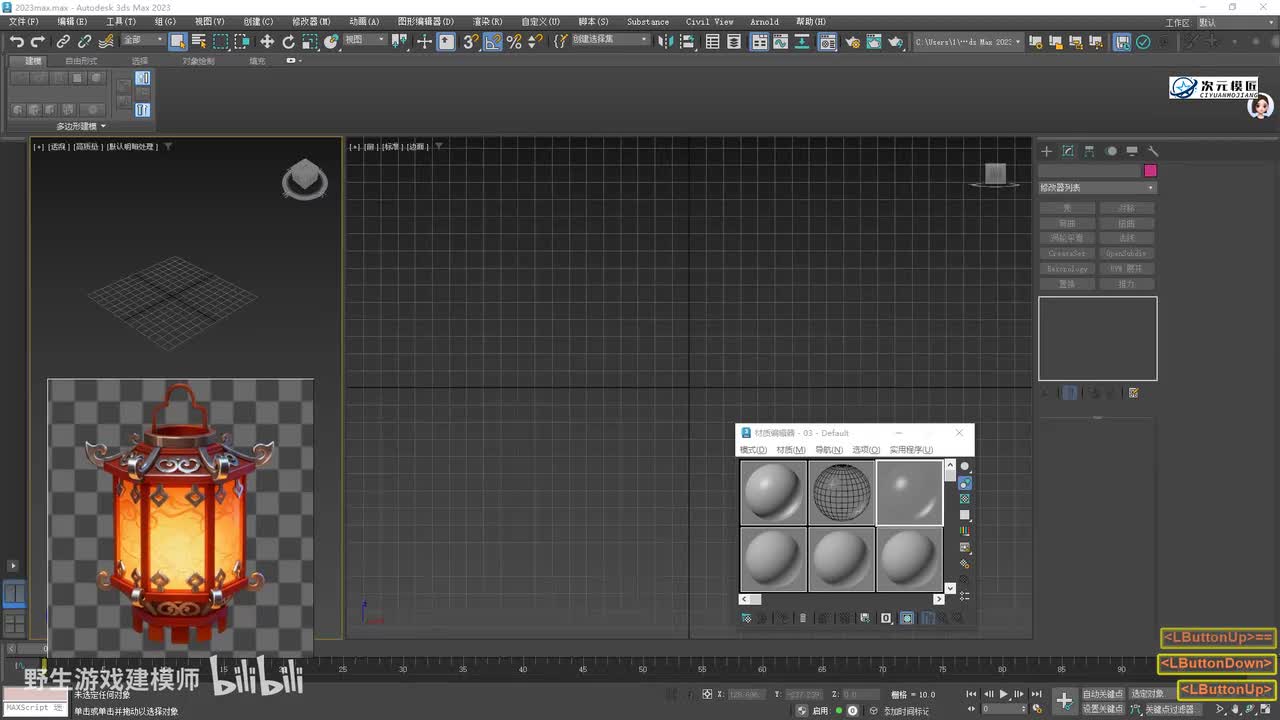Select the Move tool in toolbar
This screenshot has width=1280, height=720.
point(267,41)
